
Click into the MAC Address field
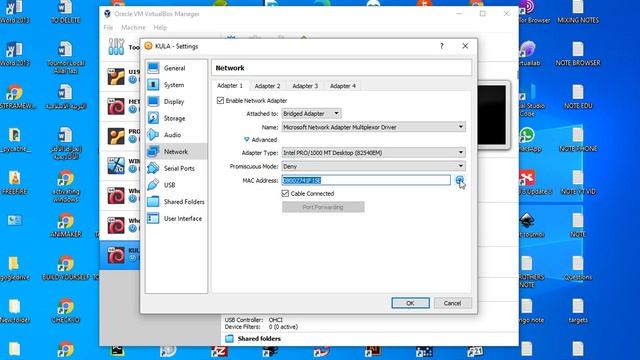[366, 180]
